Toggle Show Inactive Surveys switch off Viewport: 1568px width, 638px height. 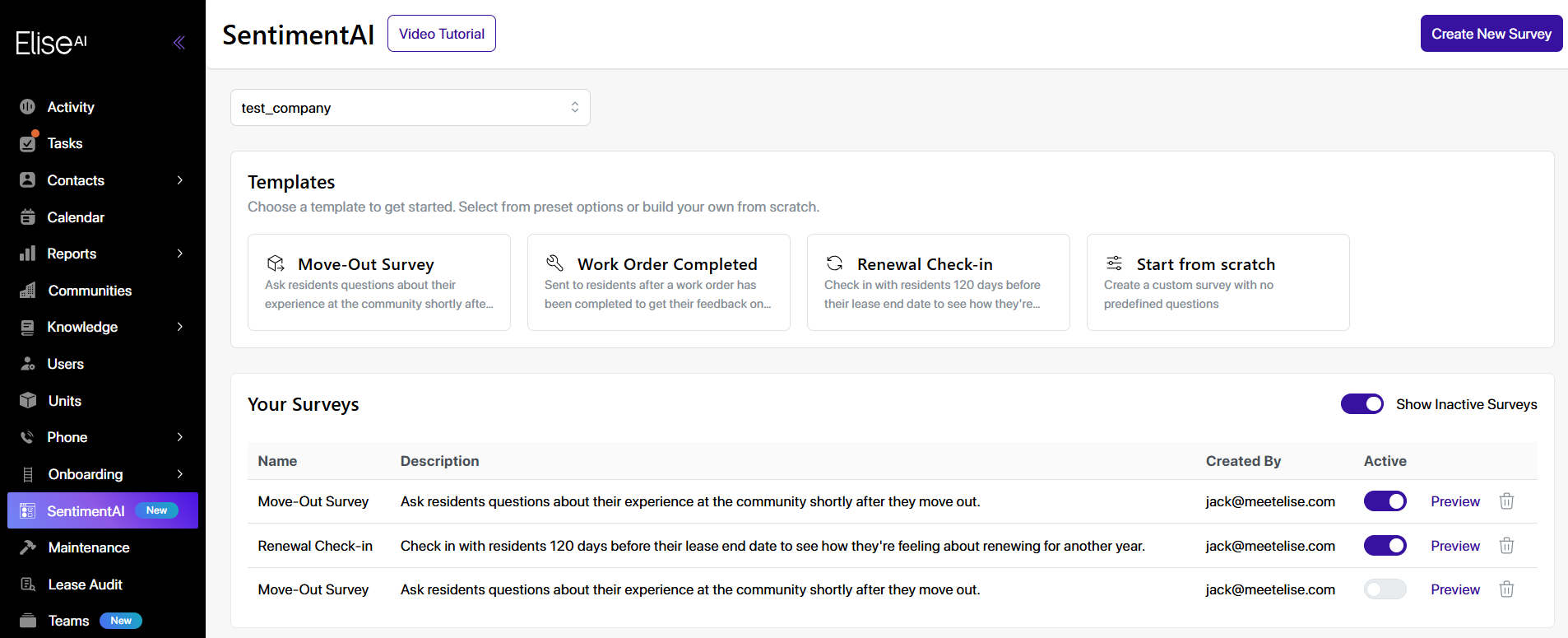click(x=1362, y=404)
